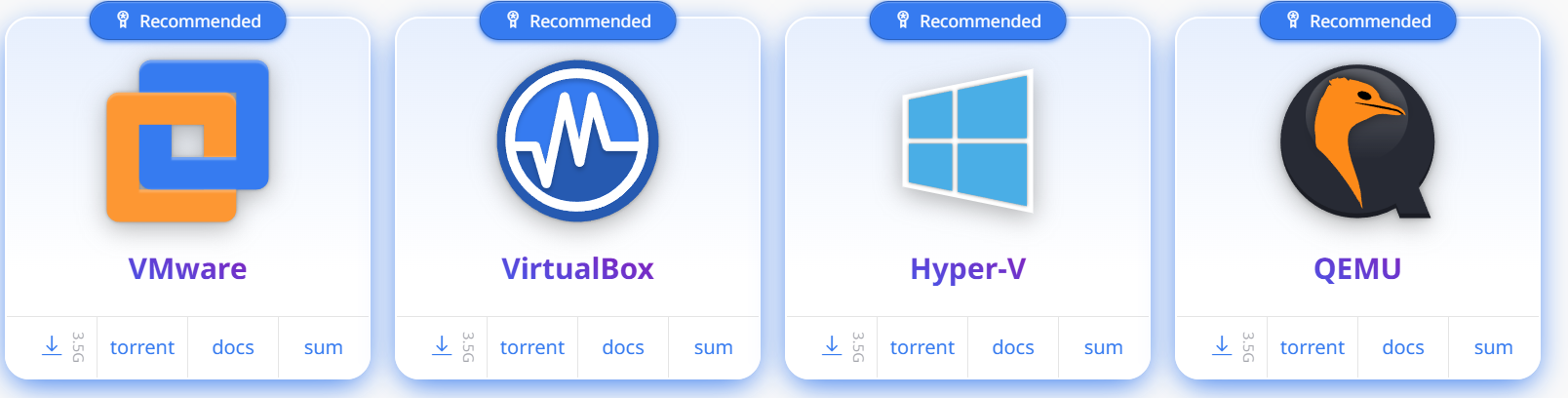This screenshot has height=398, width=1568.
Task: Download the VirtualBox image via arrow icon
Action: 442,345
